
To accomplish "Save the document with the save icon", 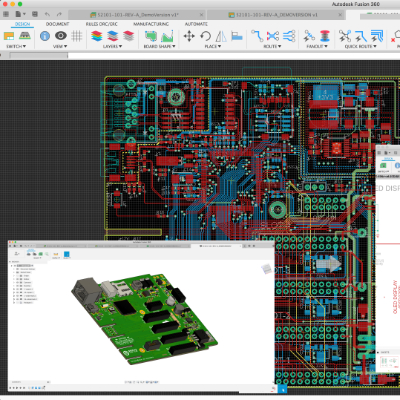I will point(35,14).
